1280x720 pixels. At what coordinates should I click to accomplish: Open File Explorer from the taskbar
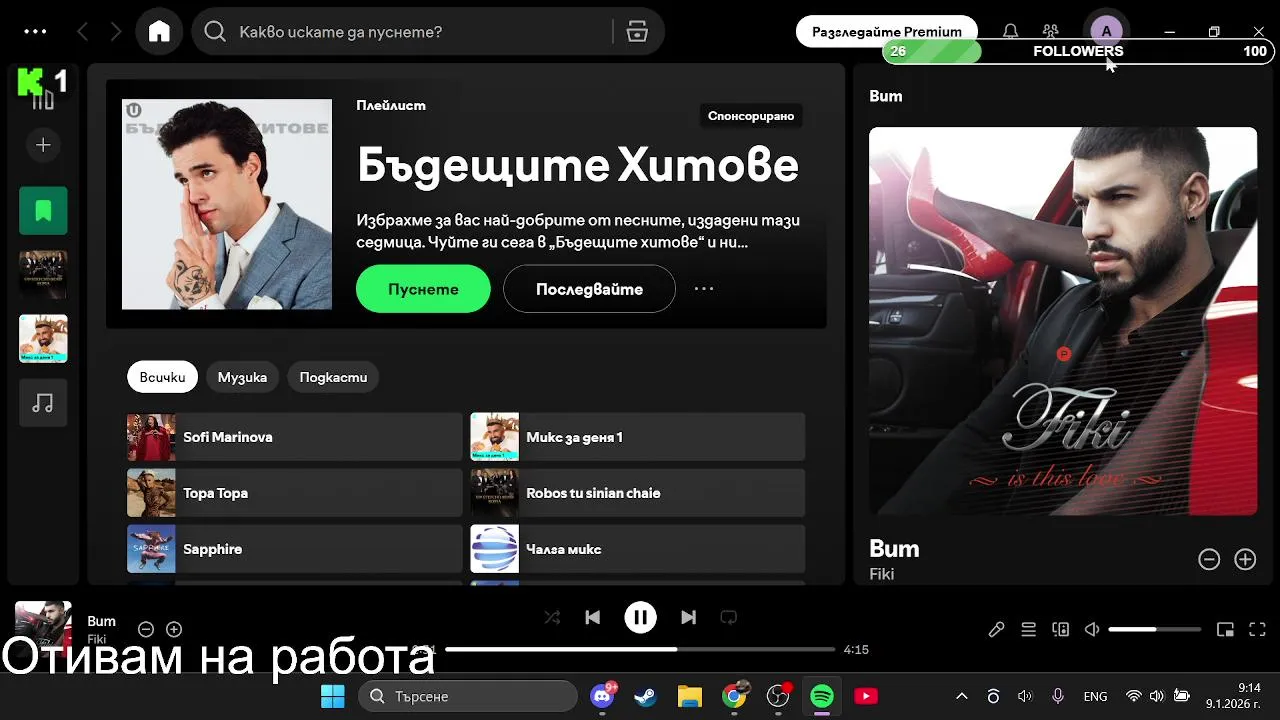(690, 696)
